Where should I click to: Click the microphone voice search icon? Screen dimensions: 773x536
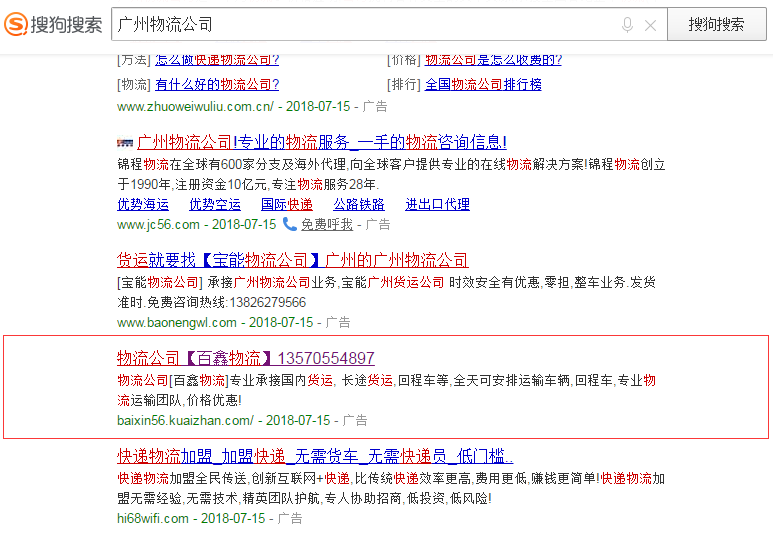(x=627, y=25)
